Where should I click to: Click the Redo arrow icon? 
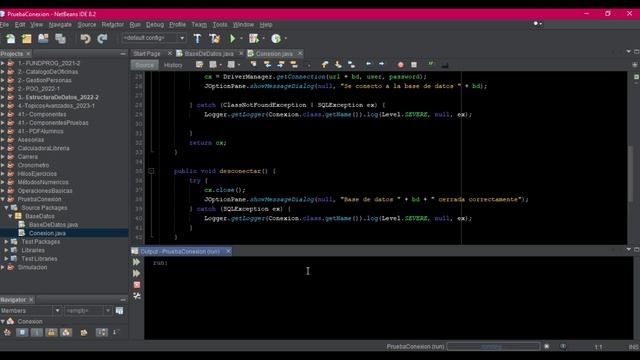pos(102,38)
